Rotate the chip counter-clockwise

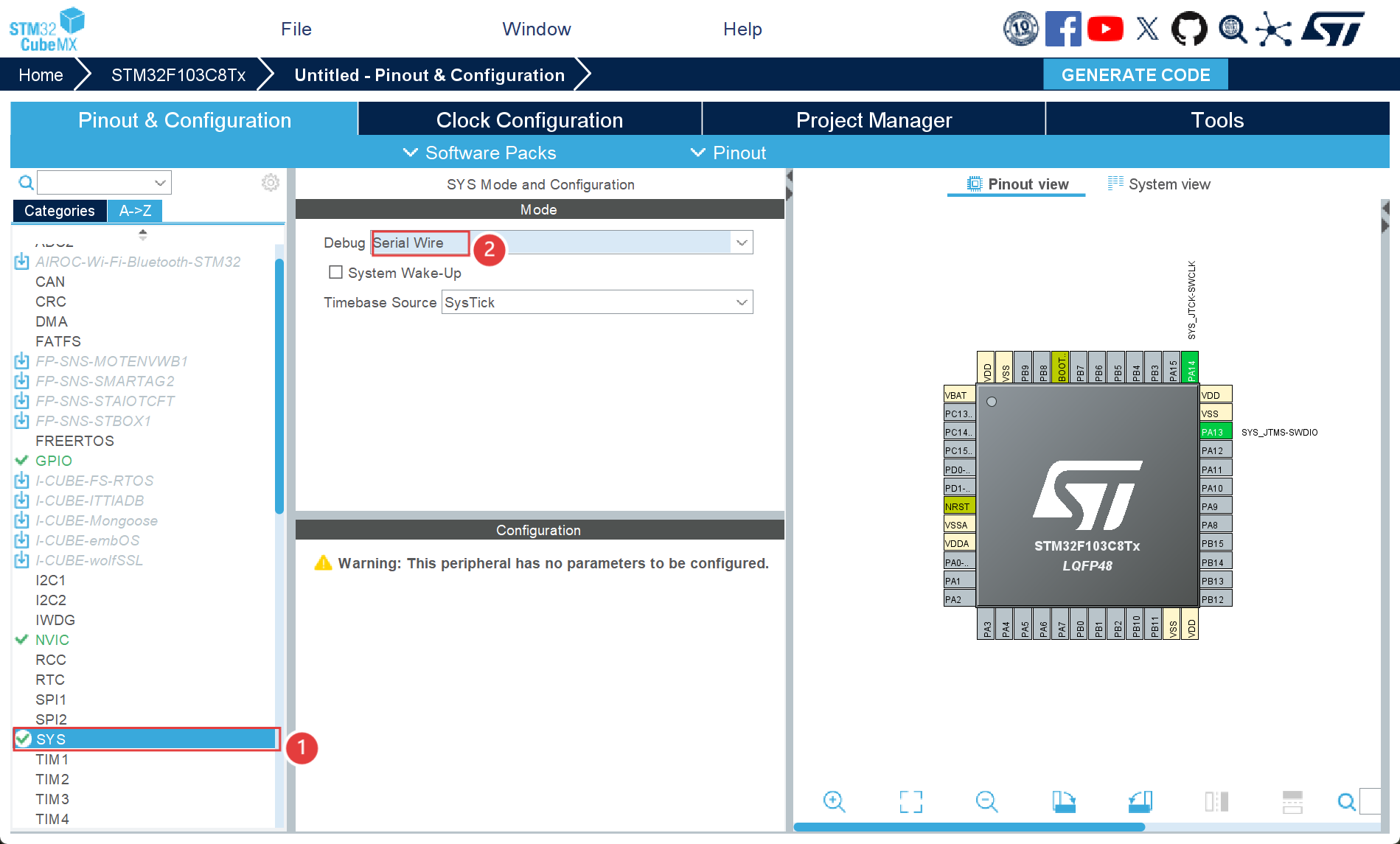[x=1140, y=801]
